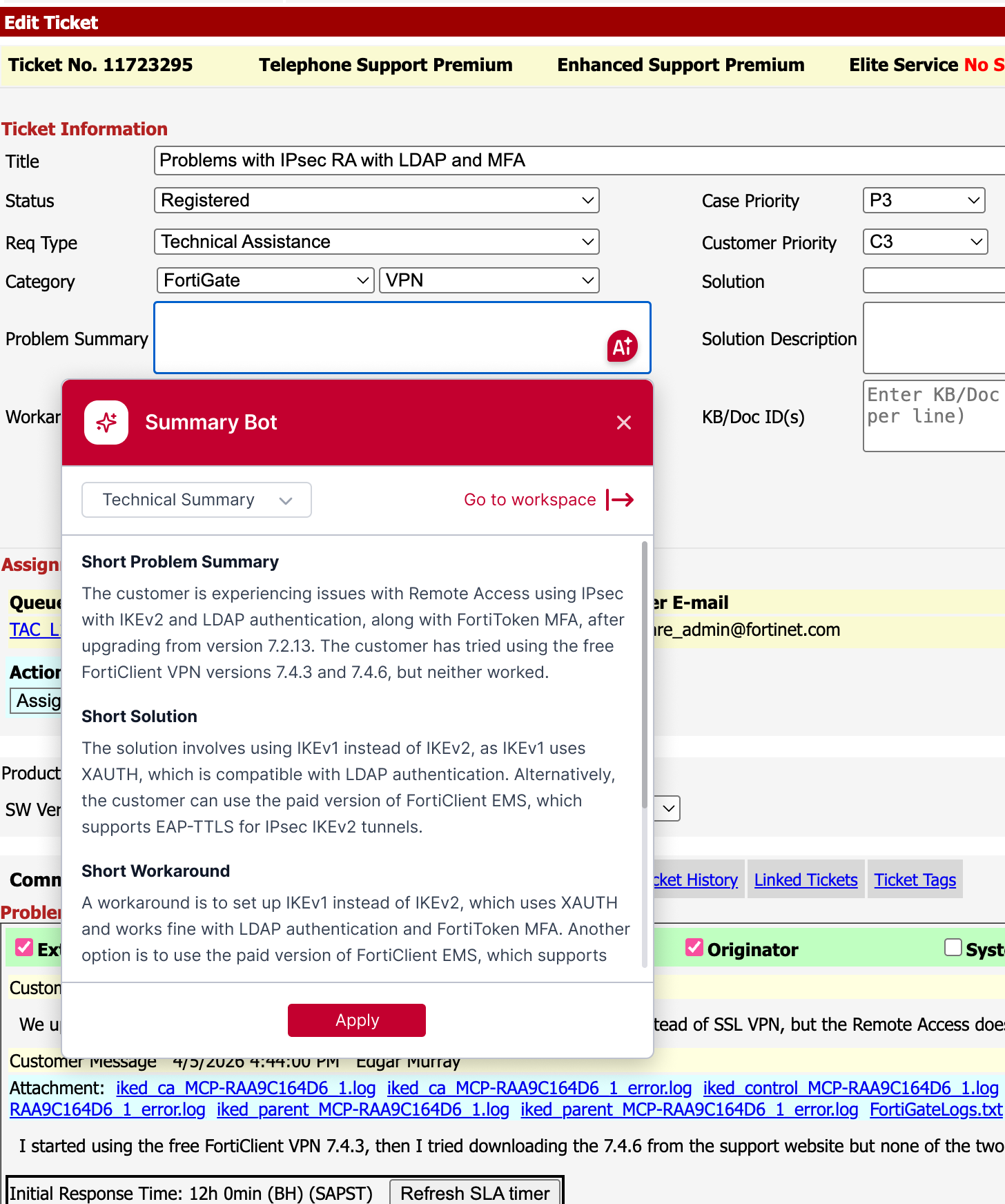The image size is (1005, 1204).
Task: Expand the Technical Summary dropdown
Action: (197, 500)
